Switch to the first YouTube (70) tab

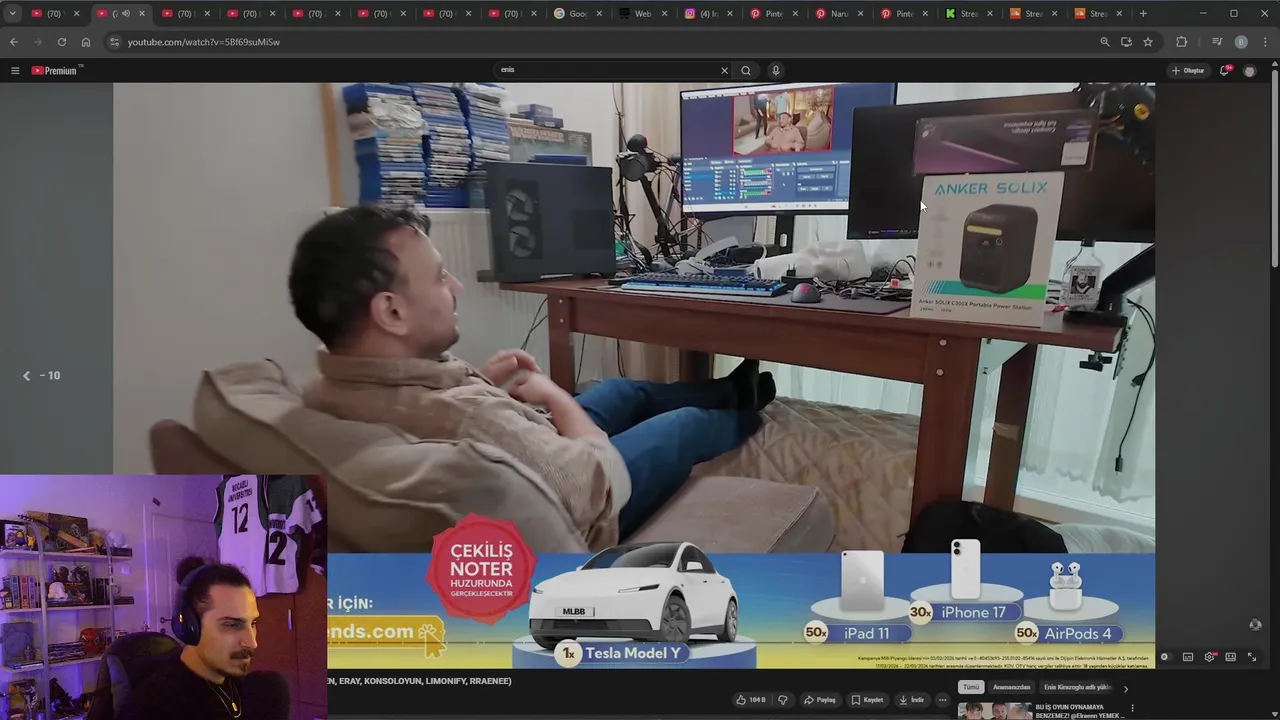(53, 13)
